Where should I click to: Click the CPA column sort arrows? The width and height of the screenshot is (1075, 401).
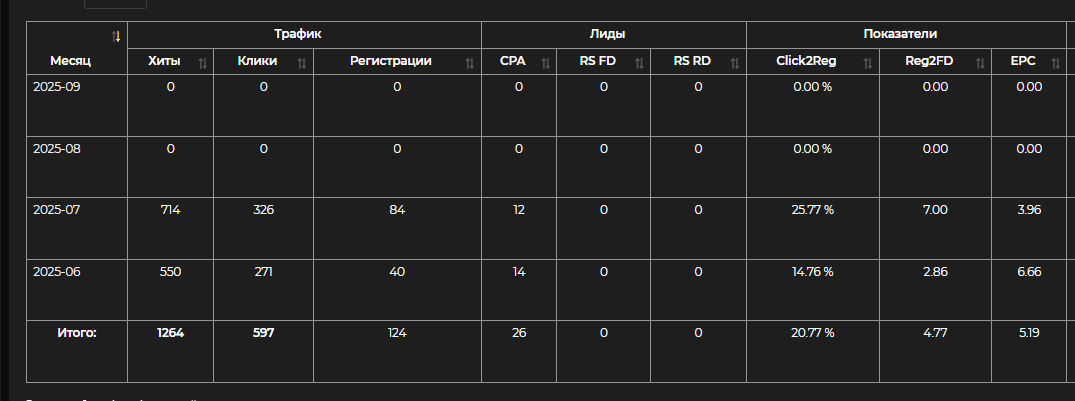(545, 62)
